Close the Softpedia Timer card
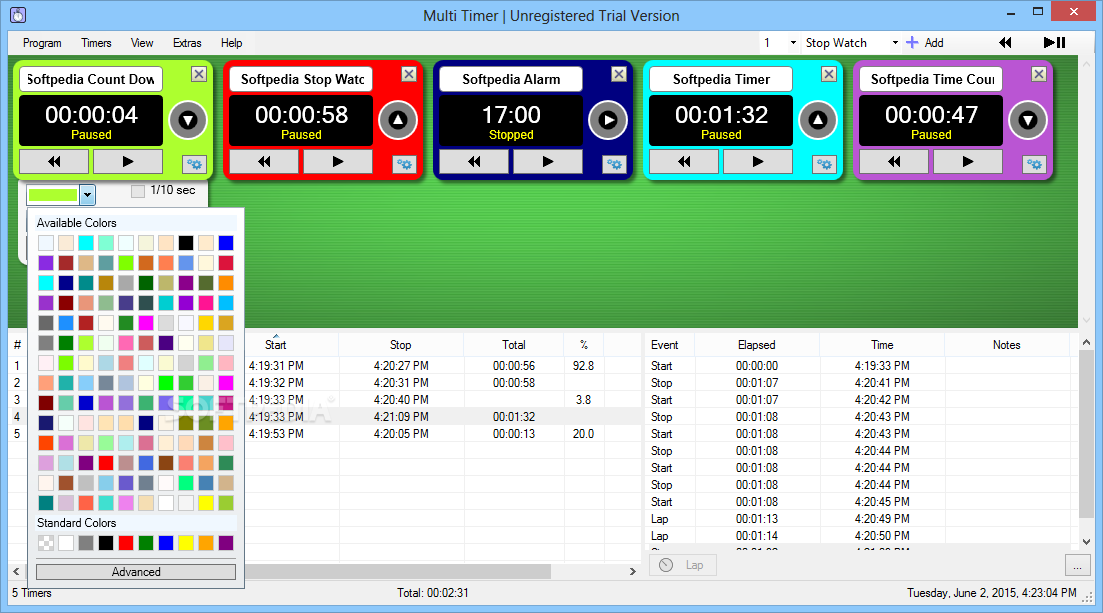 (829, 74)
